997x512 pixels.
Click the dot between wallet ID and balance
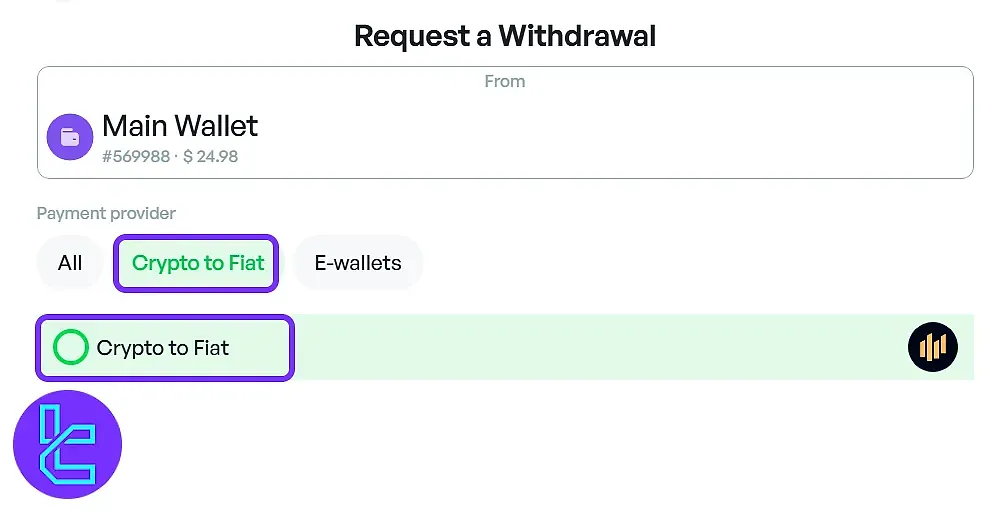tap(176, 156)
